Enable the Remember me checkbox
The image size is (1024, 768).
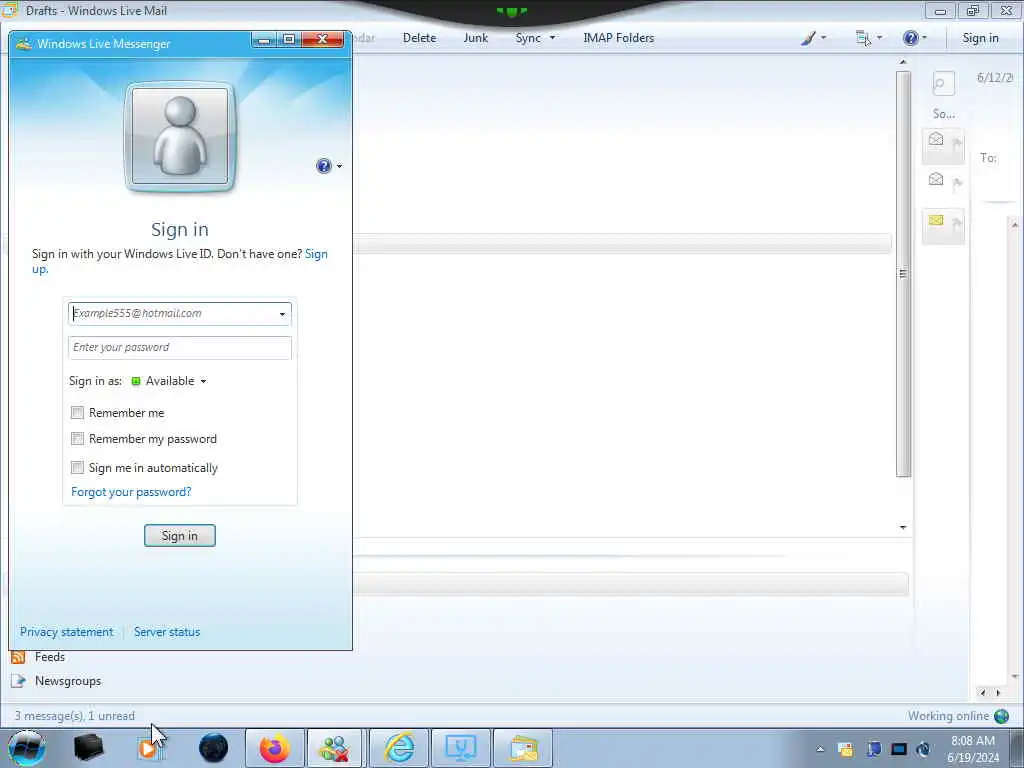click(x=78, y=413)
